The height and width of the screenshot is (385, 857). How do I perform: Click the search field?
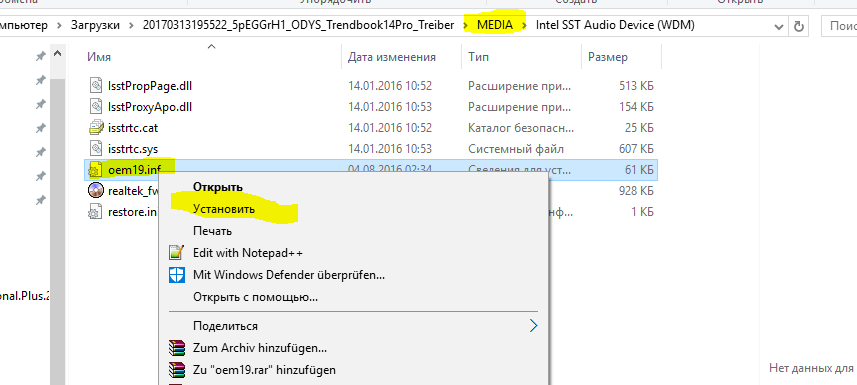pos(839,26)
